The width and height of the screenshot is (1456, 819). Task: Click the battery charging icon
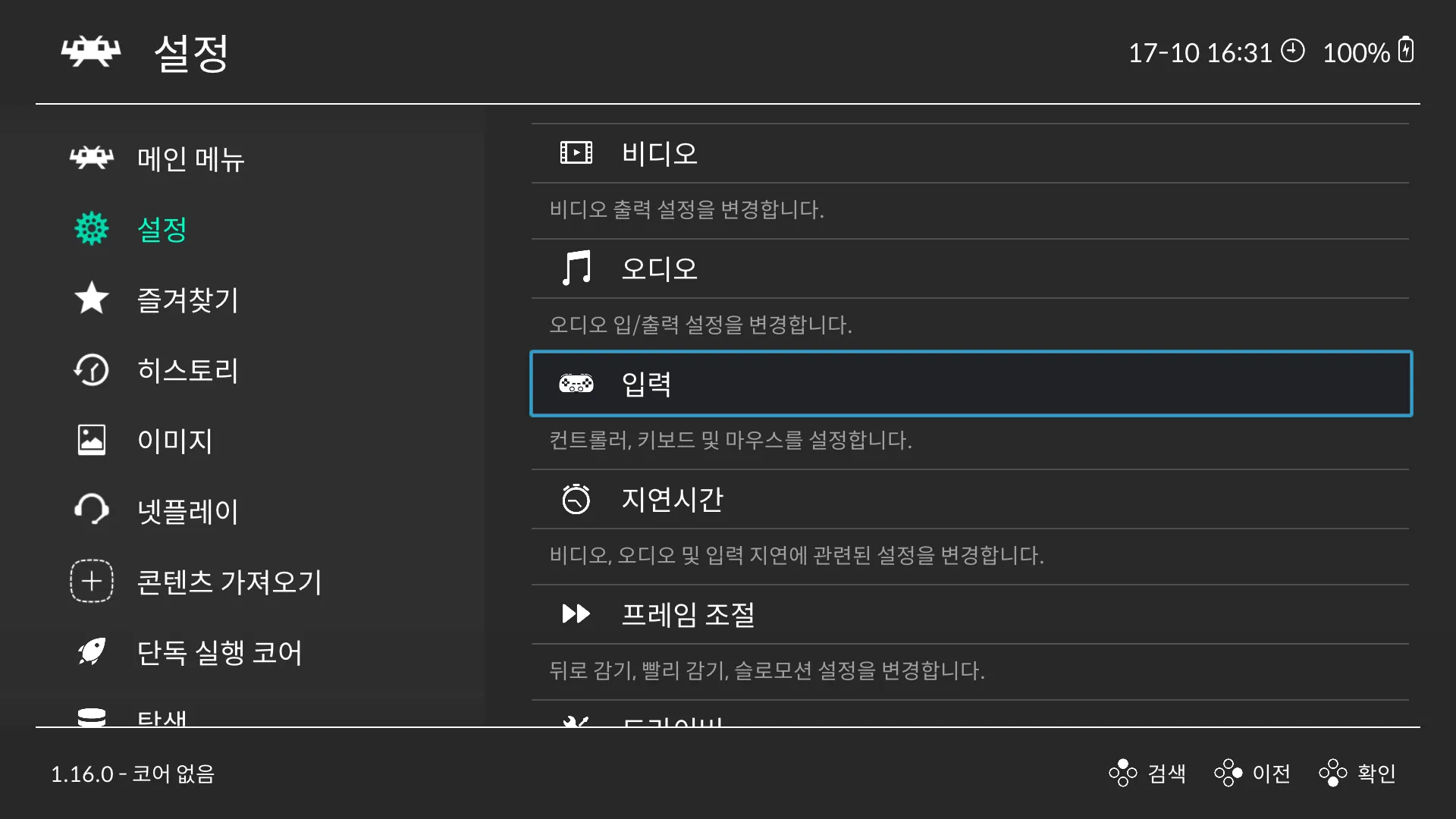(x=1406, y=50)
